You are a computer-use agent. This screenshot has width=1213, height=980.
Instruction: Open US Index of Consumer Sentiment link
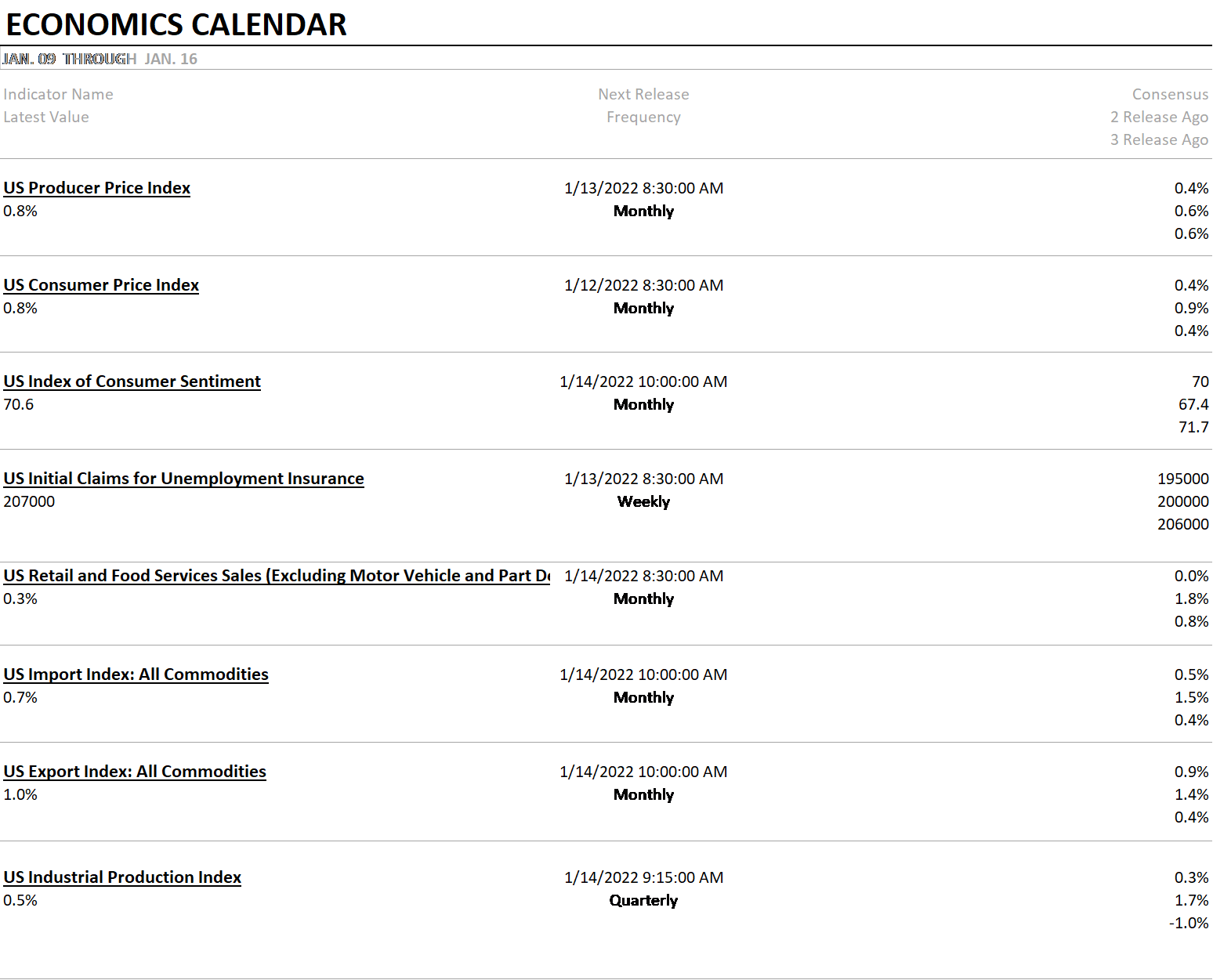point(132,382)
